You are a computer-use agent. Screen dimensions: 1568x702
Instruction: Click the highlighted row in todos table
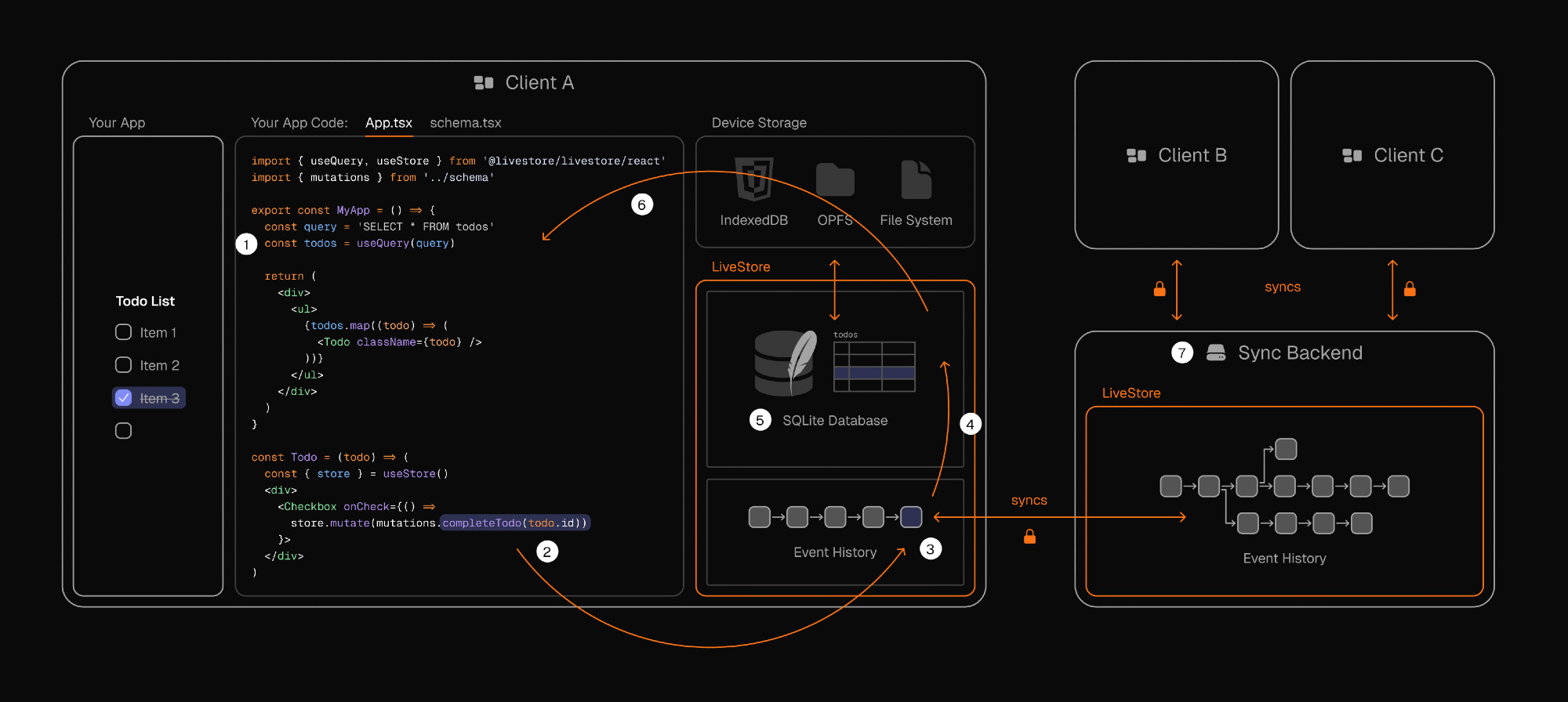874,374
